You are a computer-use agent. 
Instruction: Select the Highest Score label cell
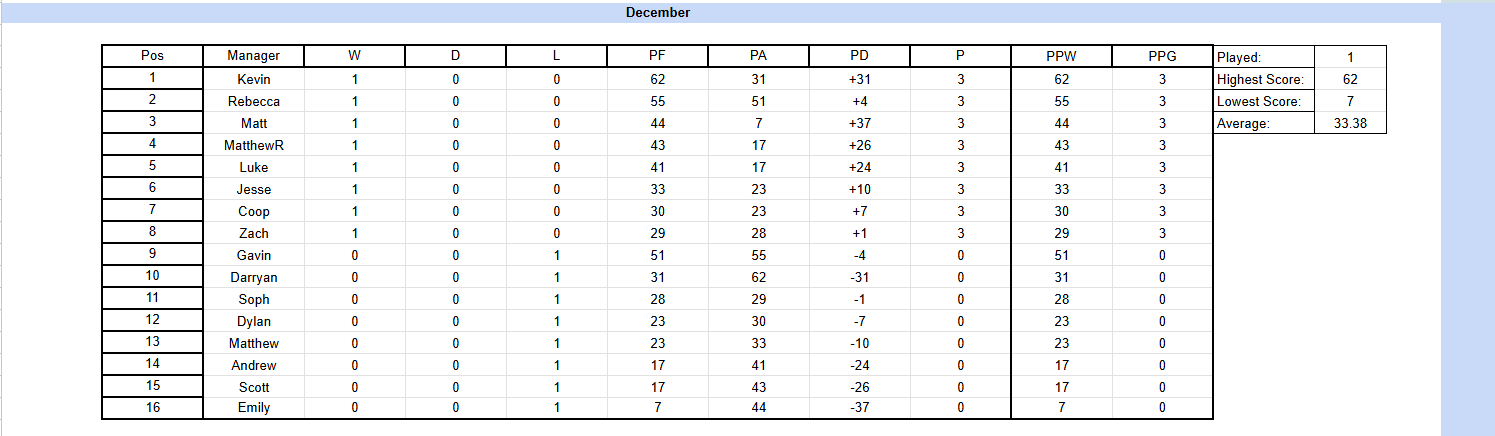tap(1264, 79)
